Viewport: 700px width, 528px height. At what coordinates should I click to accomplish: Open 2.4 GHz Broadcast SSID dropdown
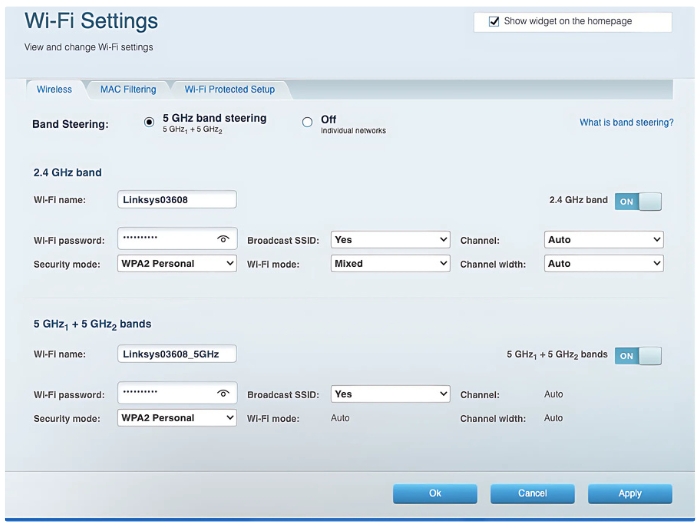tap(391, 240)
